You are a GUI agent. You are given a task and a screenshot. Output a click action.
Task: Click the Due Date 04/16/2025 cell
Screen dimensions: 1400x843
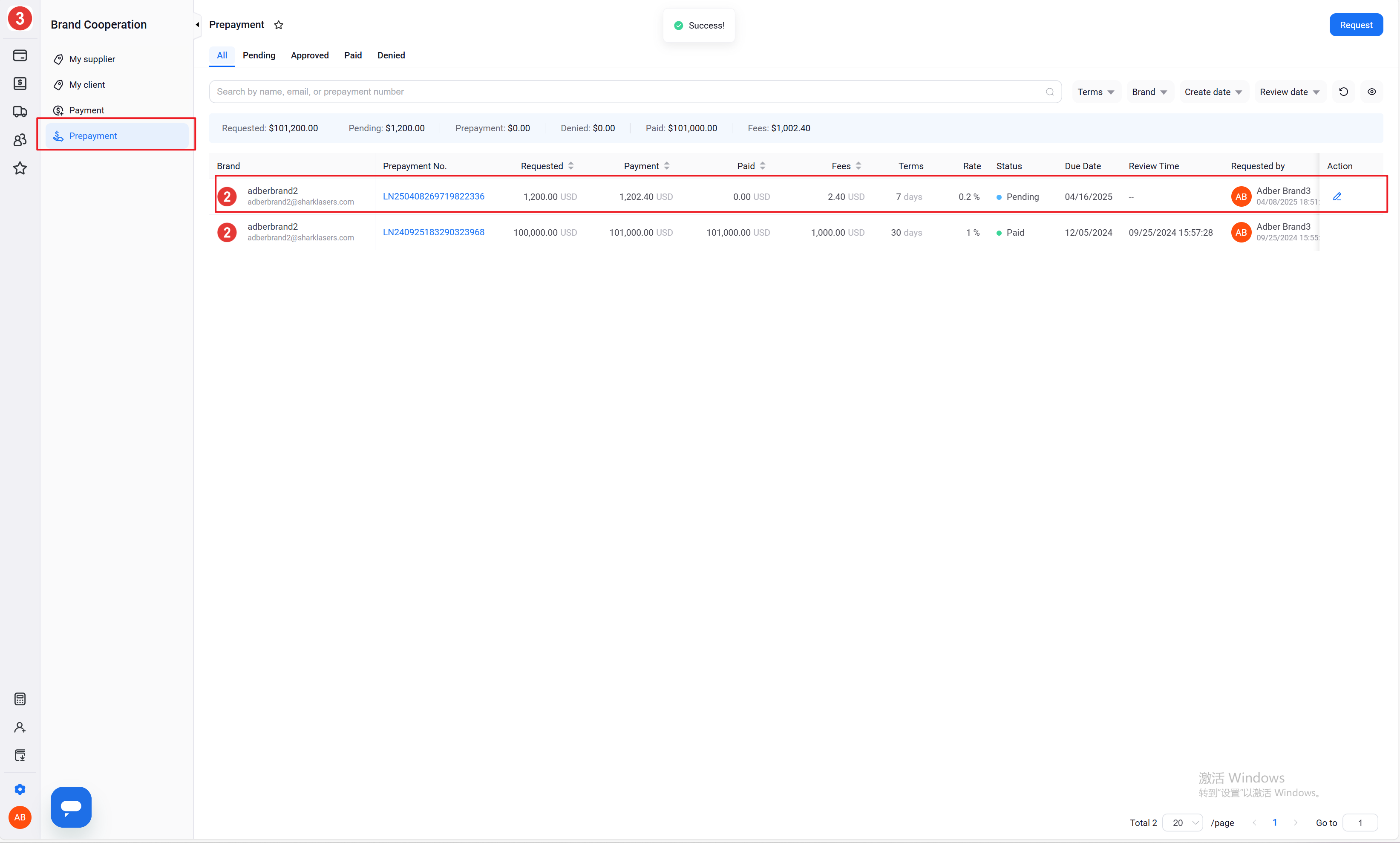[x=1088, y=196]
